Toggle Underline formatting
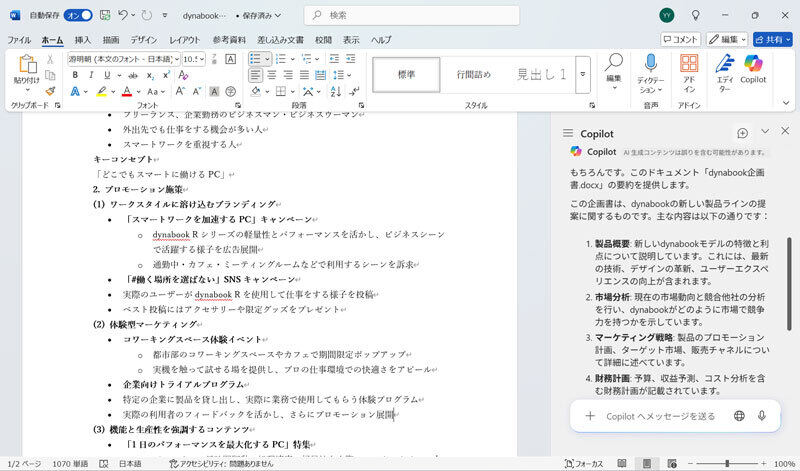 pos(107,75)
